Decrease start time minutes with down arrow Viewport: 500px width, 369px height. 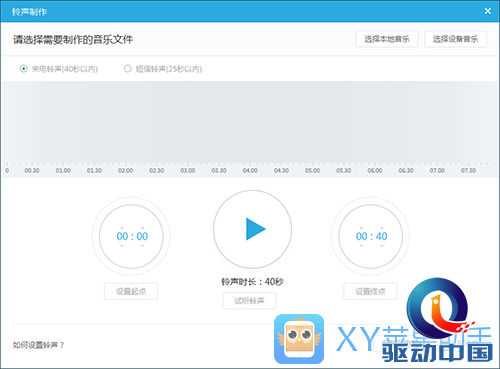(122, 246)
